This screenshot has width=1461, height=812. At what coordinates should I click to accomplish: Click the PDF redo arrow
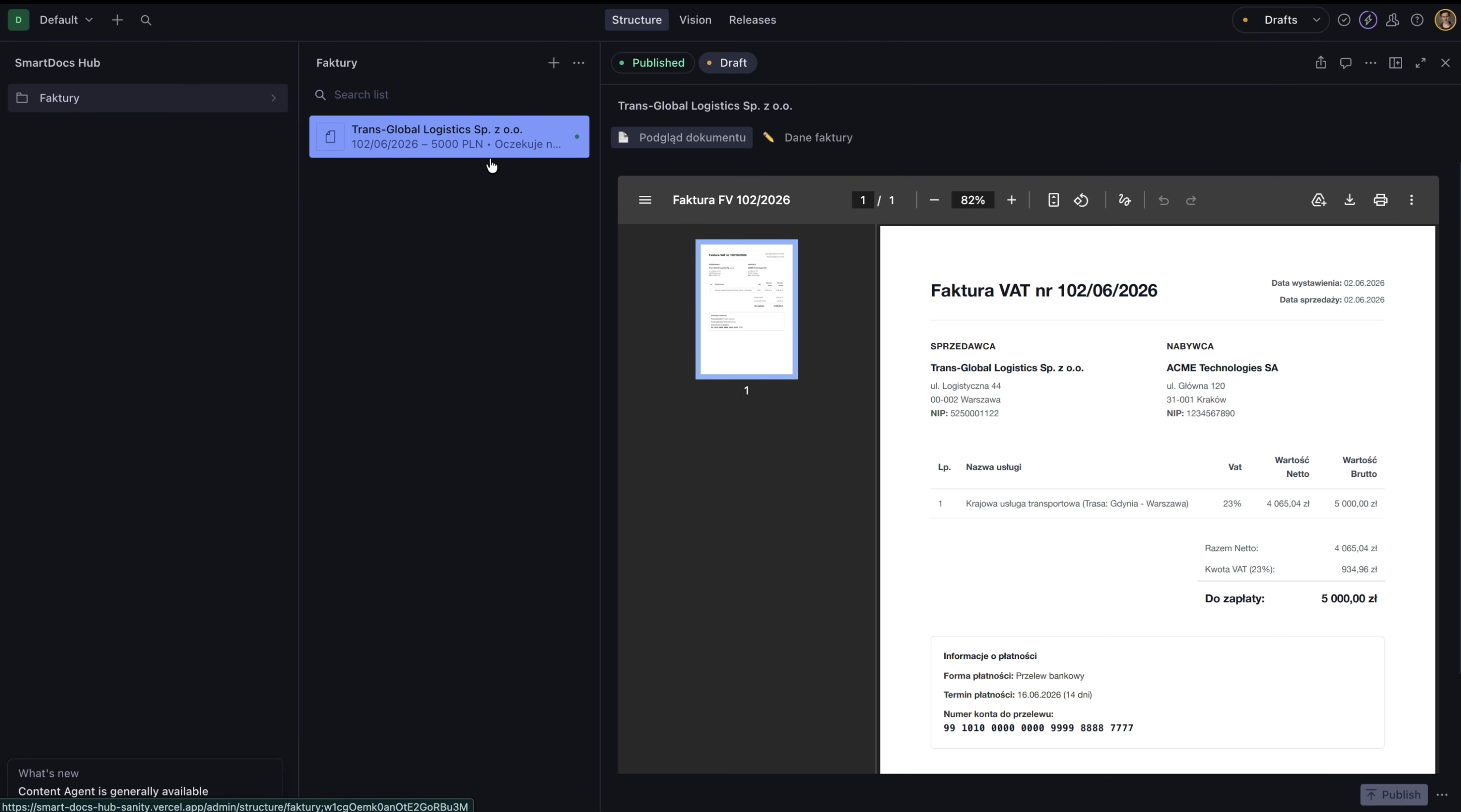(x=1191, y=200)
